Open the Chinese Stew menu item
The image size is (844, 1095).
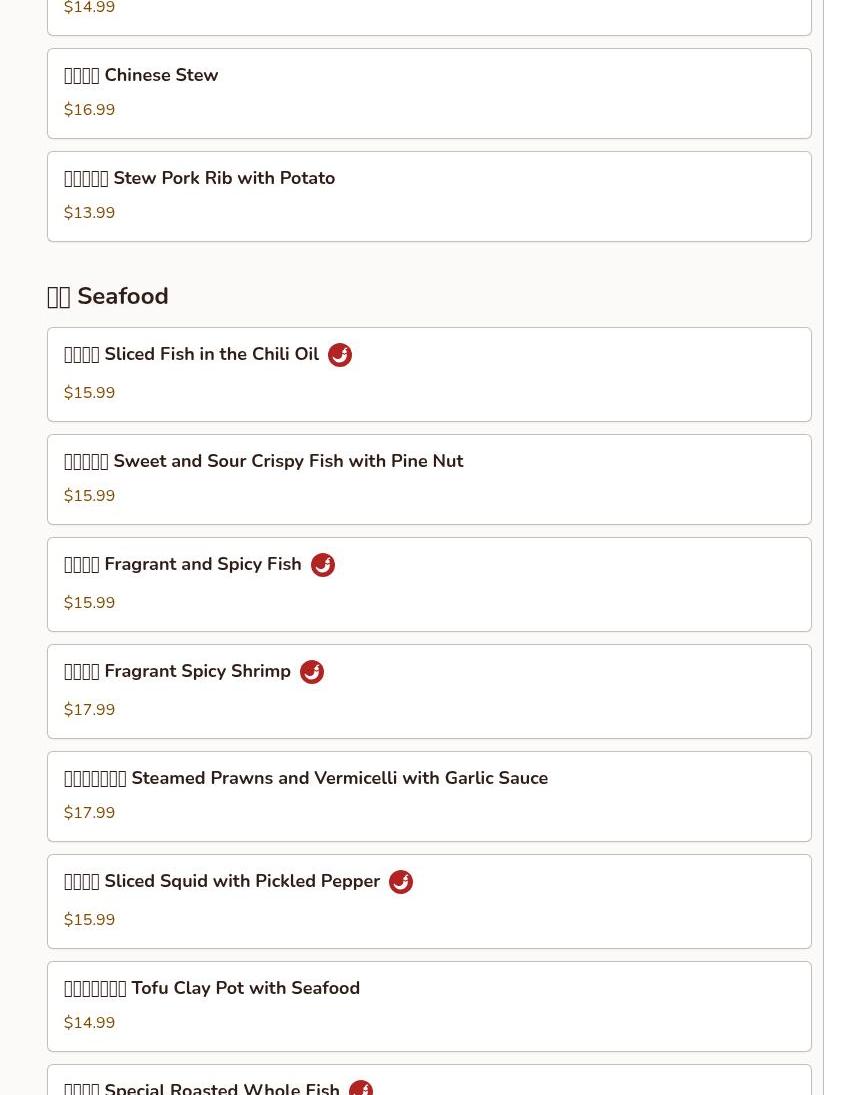(x=141, y=75)
